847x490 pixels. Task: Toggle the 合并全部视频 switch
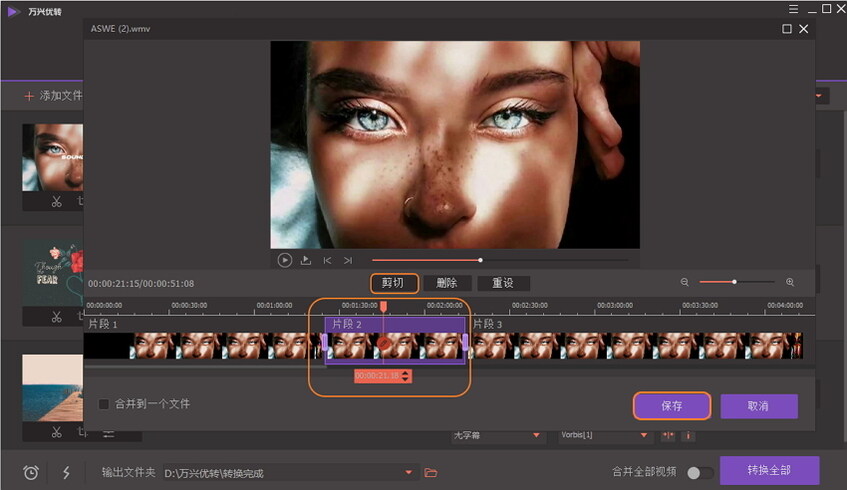(700, 472)
